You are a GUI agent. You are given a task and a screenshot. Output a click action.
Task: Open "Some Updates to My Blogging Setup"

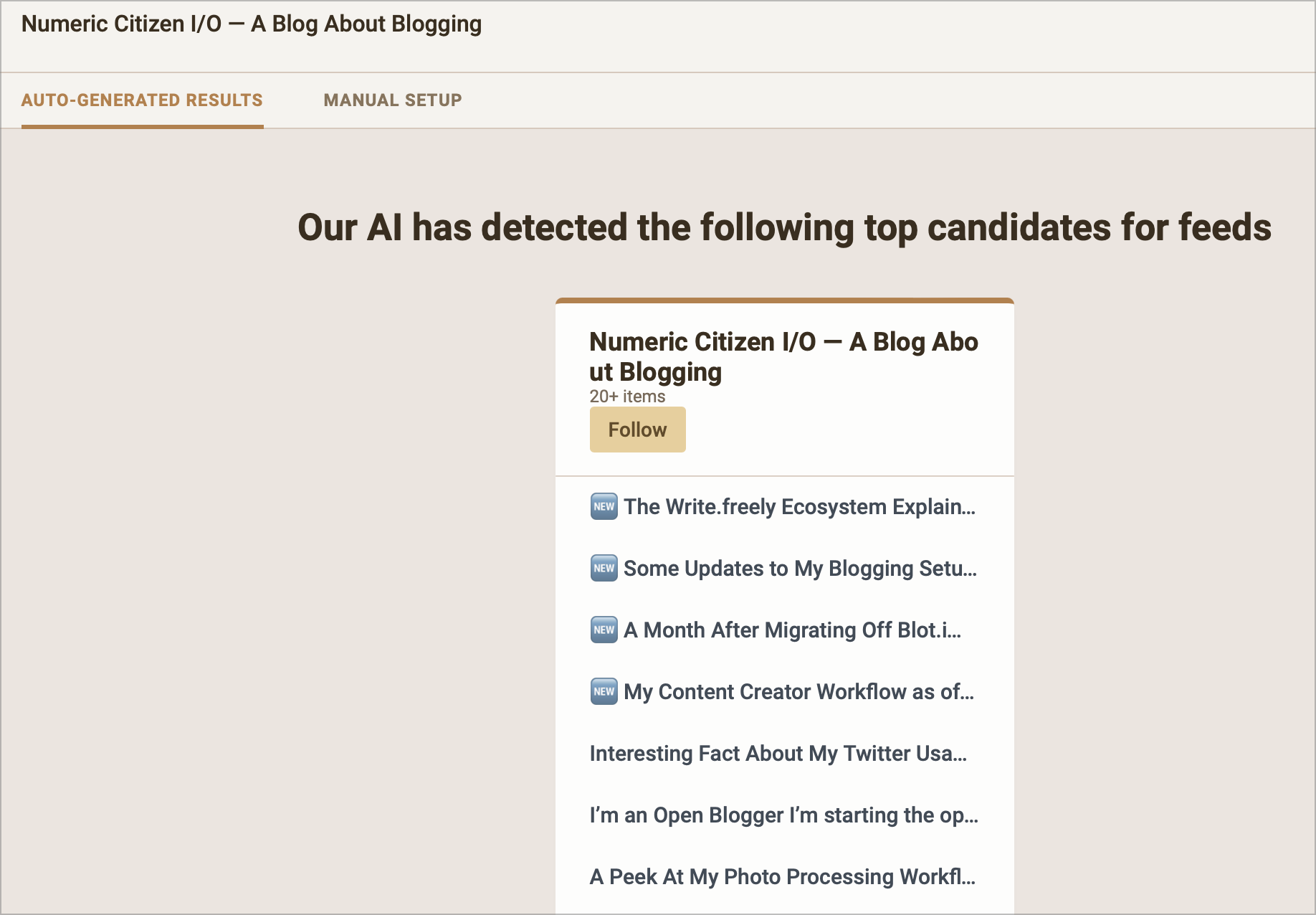[x=800, y=569]
